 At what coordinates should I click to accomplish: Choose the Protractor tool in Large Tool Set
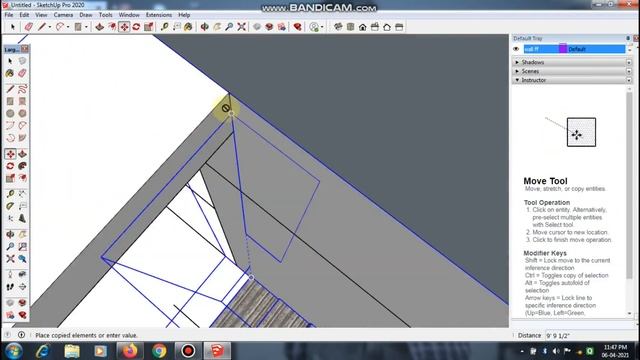click(10, 206)
